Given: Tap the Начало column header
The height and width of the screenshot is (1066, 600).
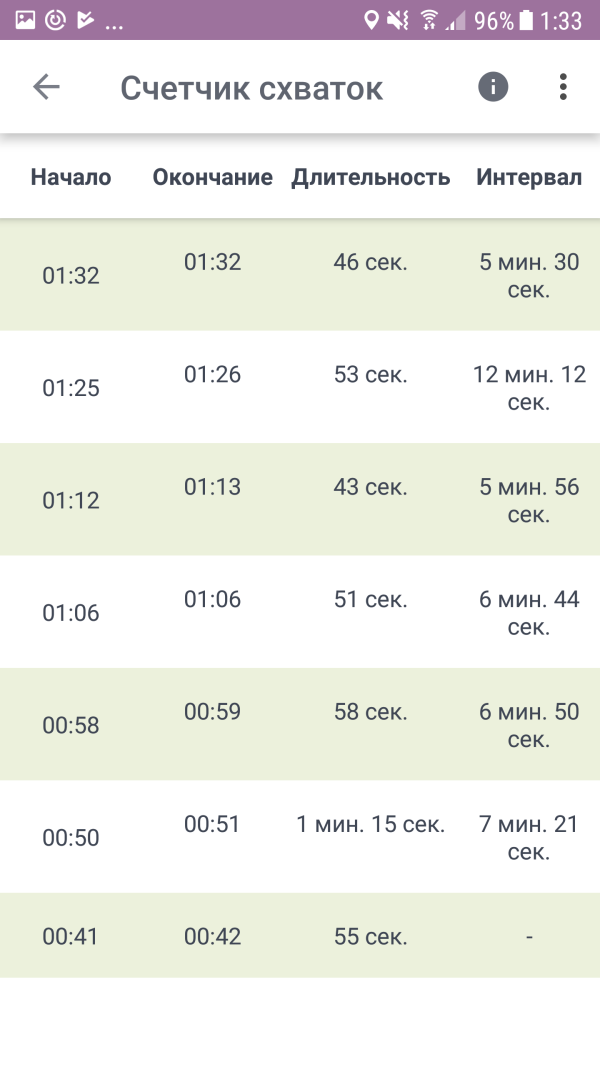Looking at the screenshot, I should click(x=71, y=178).
